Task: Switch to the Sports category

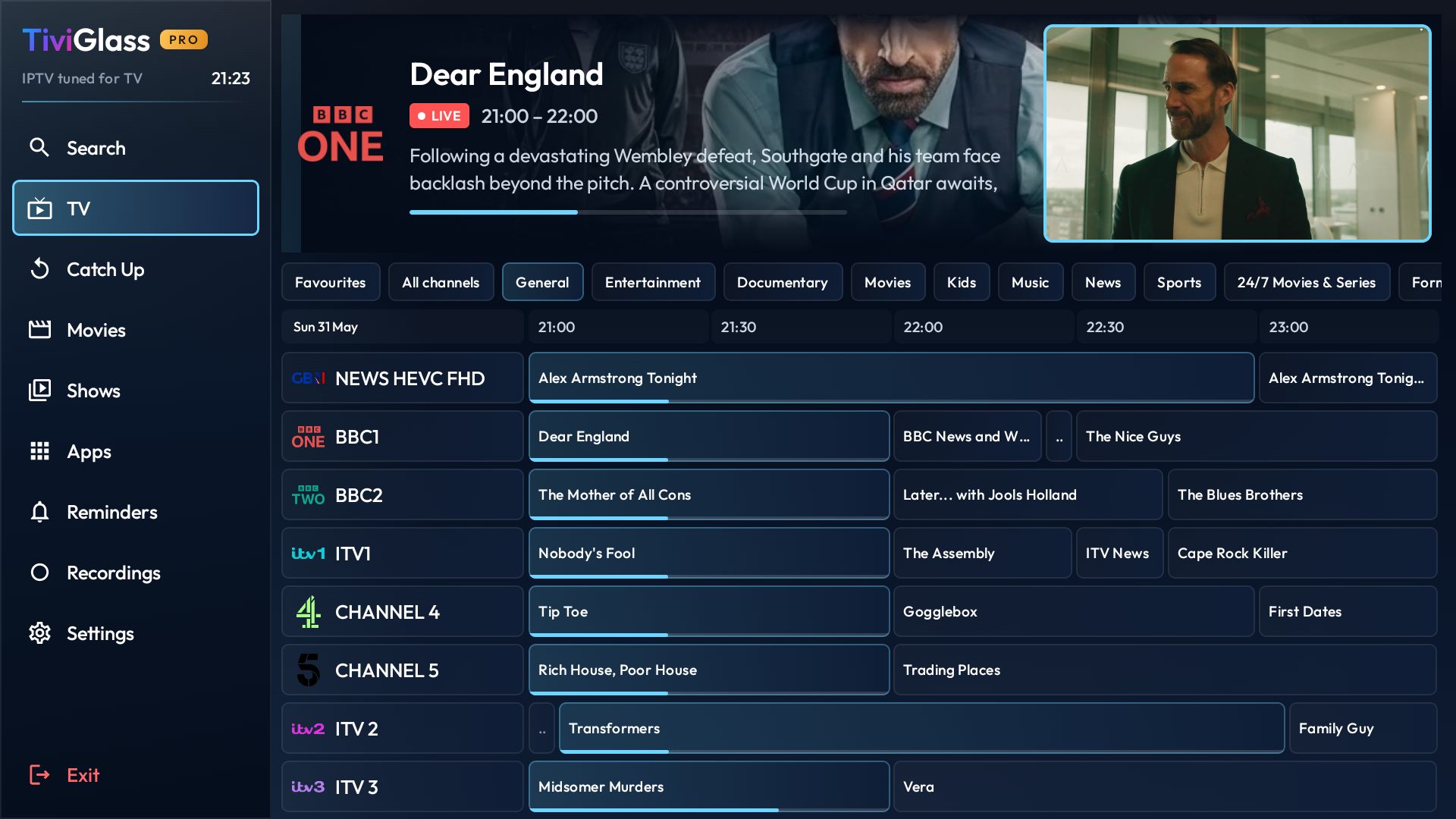Action: [x=1179, y=282]
